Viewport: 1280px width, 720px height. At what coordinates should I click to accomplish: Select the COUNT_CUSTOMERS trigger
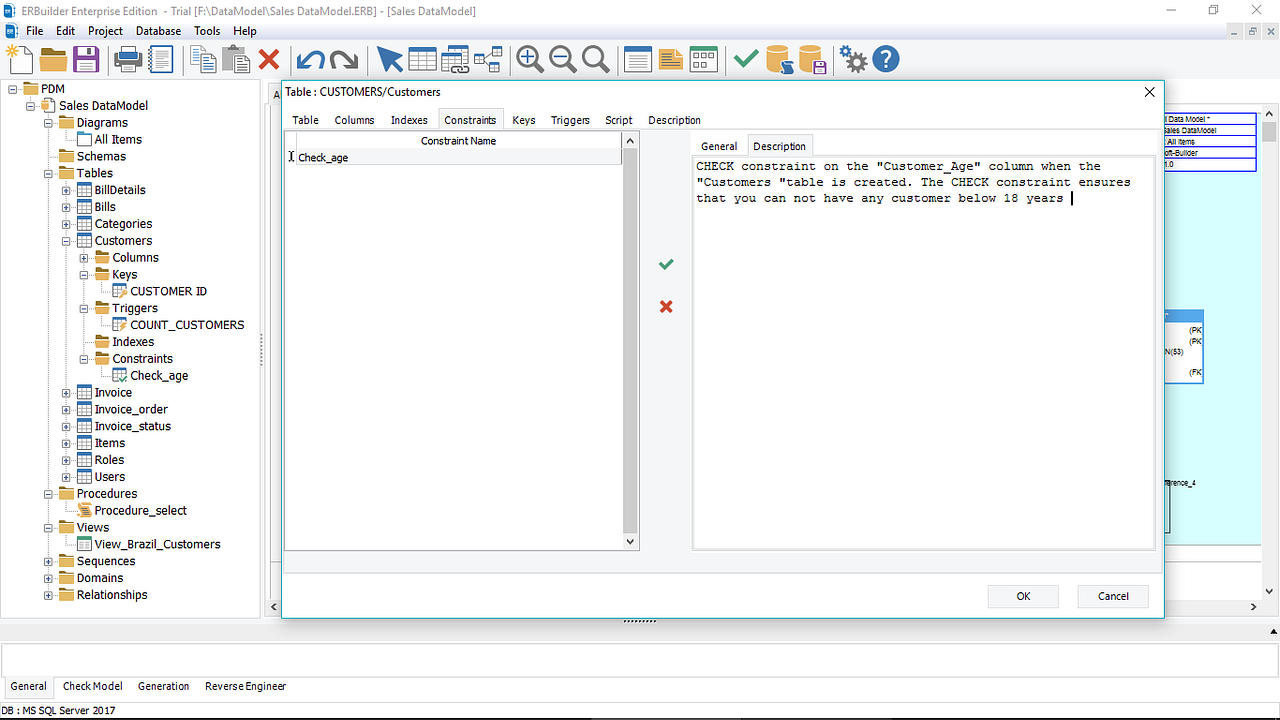pos(186,324)
